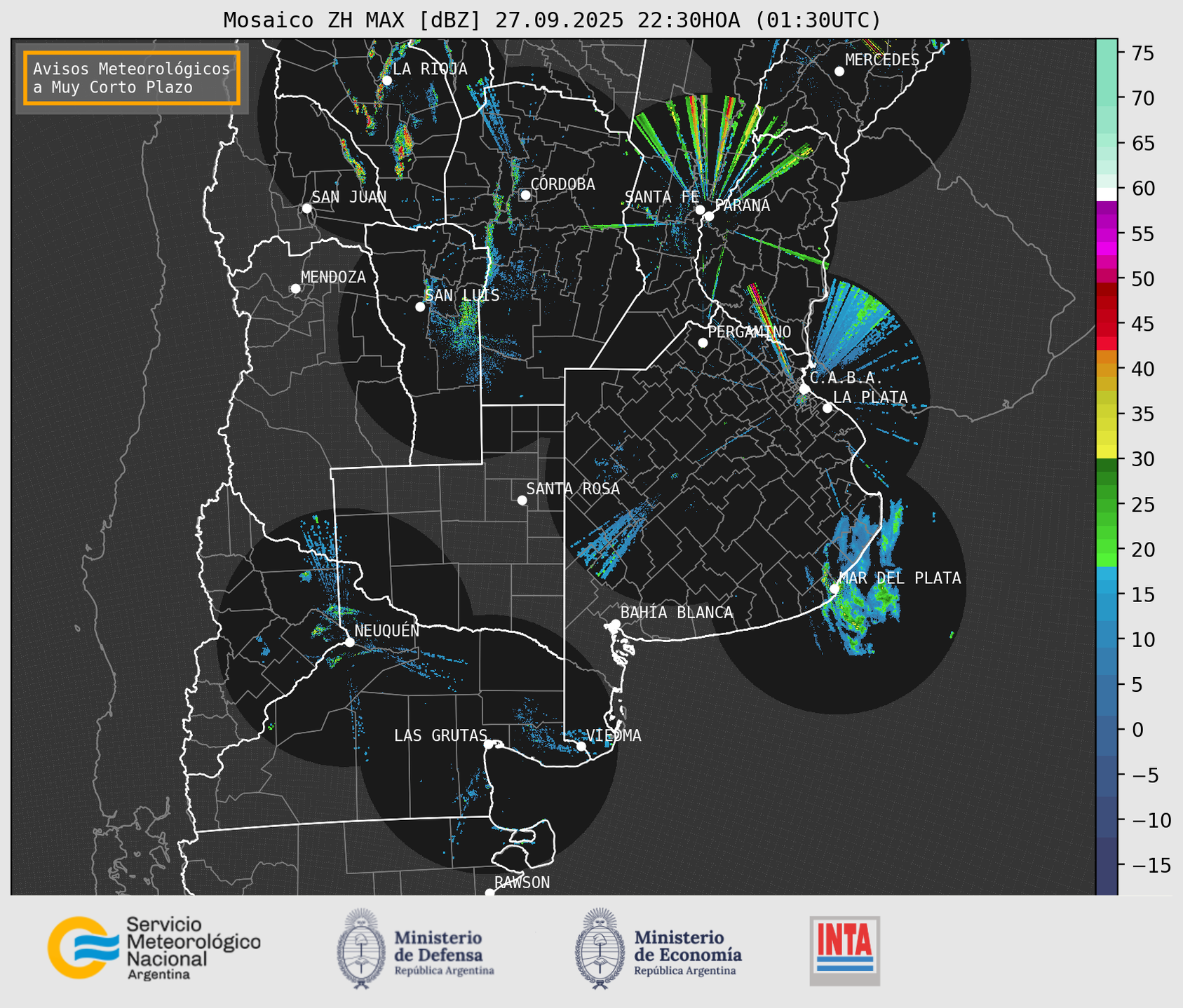Click the SAN JUAN city label
1183x1008 pixels.
[x=349, y=197]
